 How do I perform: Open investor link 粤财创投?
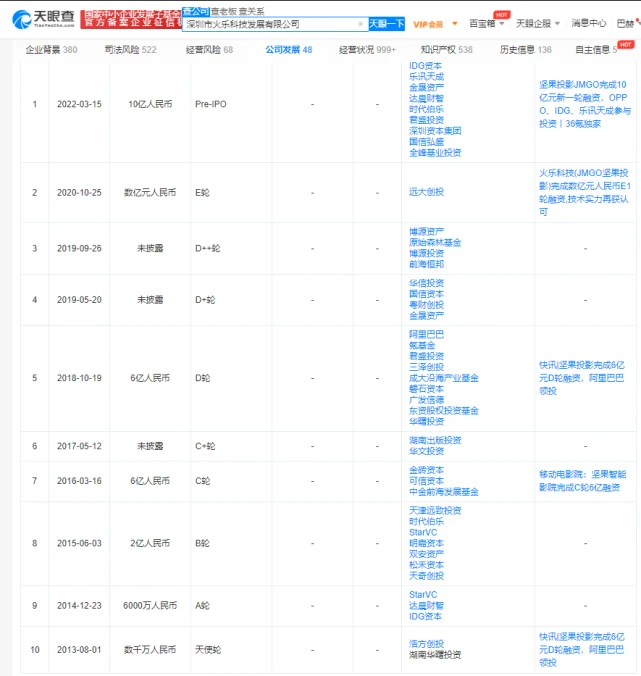426,305
